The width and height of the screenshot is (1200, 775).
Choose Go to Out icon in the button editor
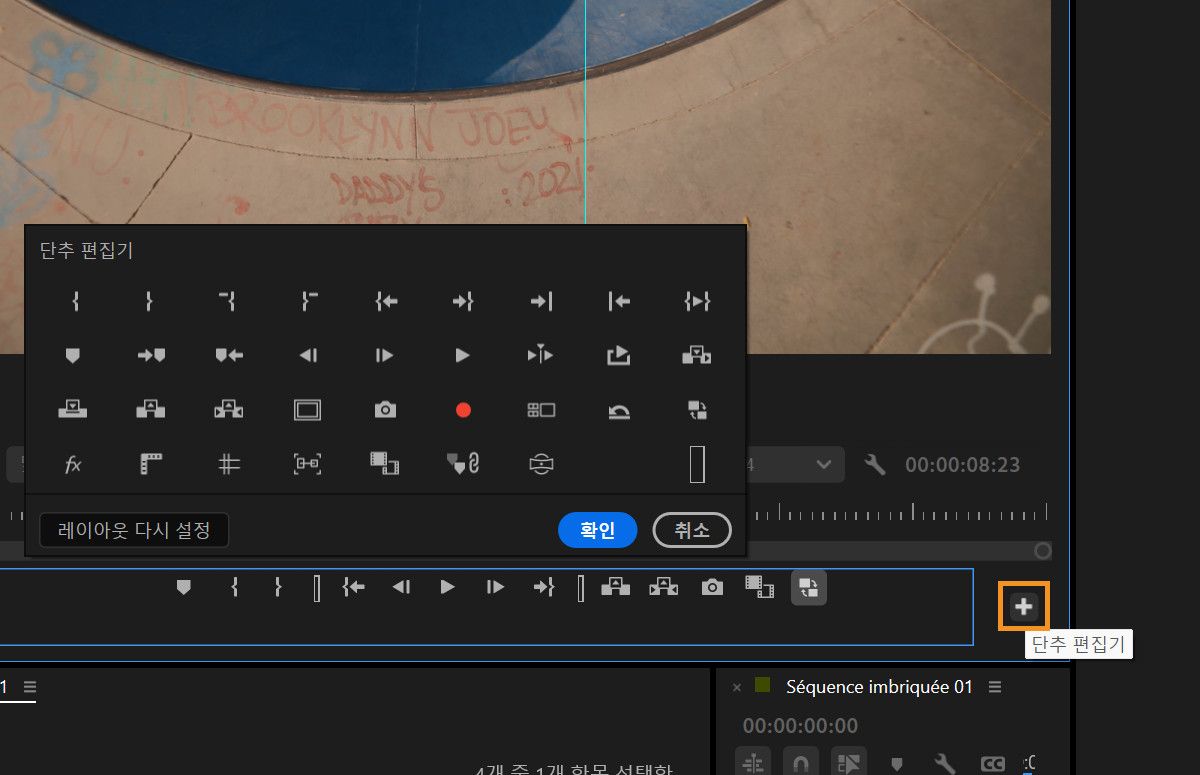462,301
